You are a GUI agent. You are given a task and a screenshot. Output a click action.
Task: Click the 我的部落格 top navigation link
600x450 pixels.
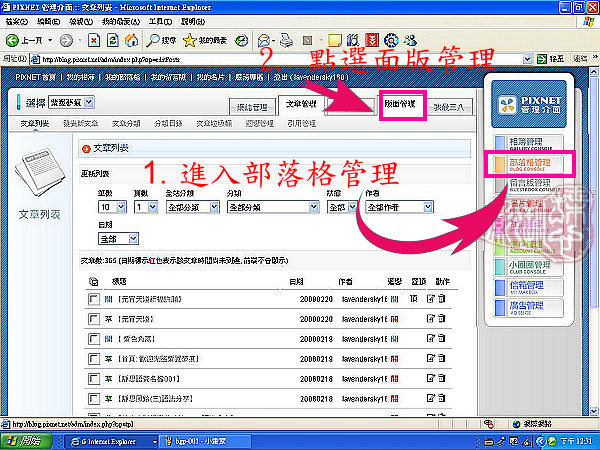tap(122, 77)
